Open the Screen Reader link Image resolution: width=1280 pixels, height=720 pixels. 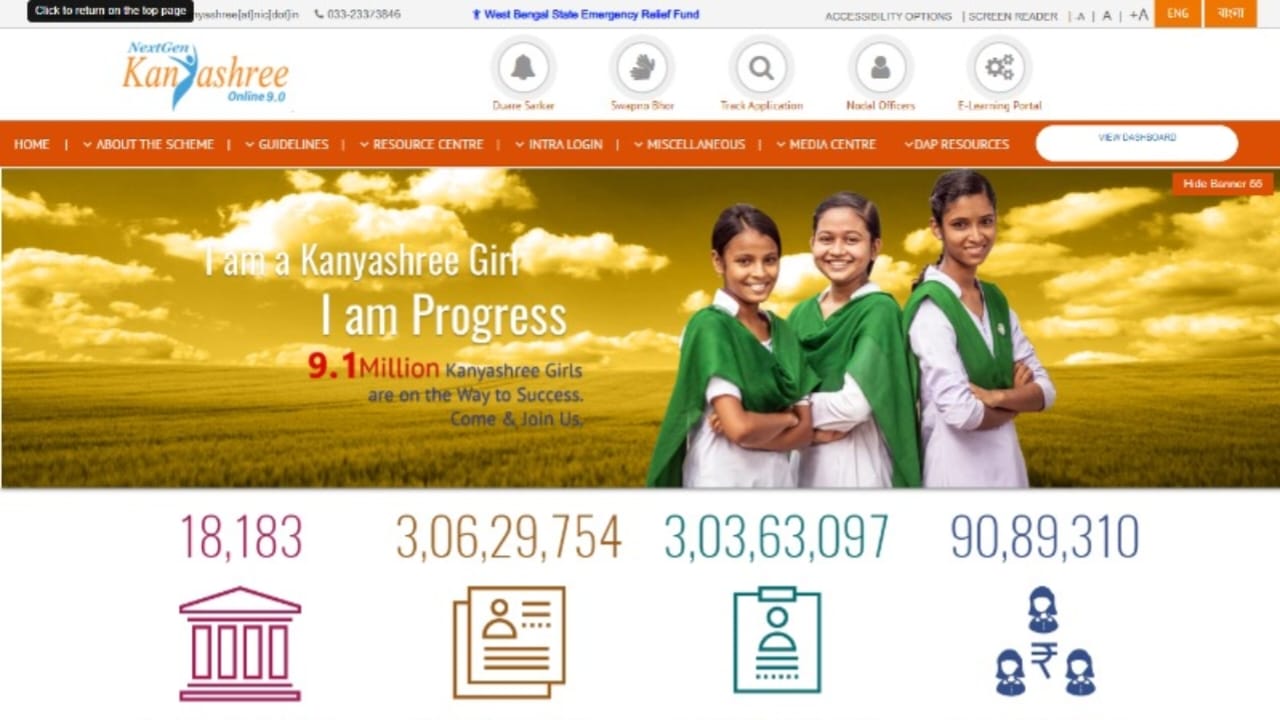1012,16
